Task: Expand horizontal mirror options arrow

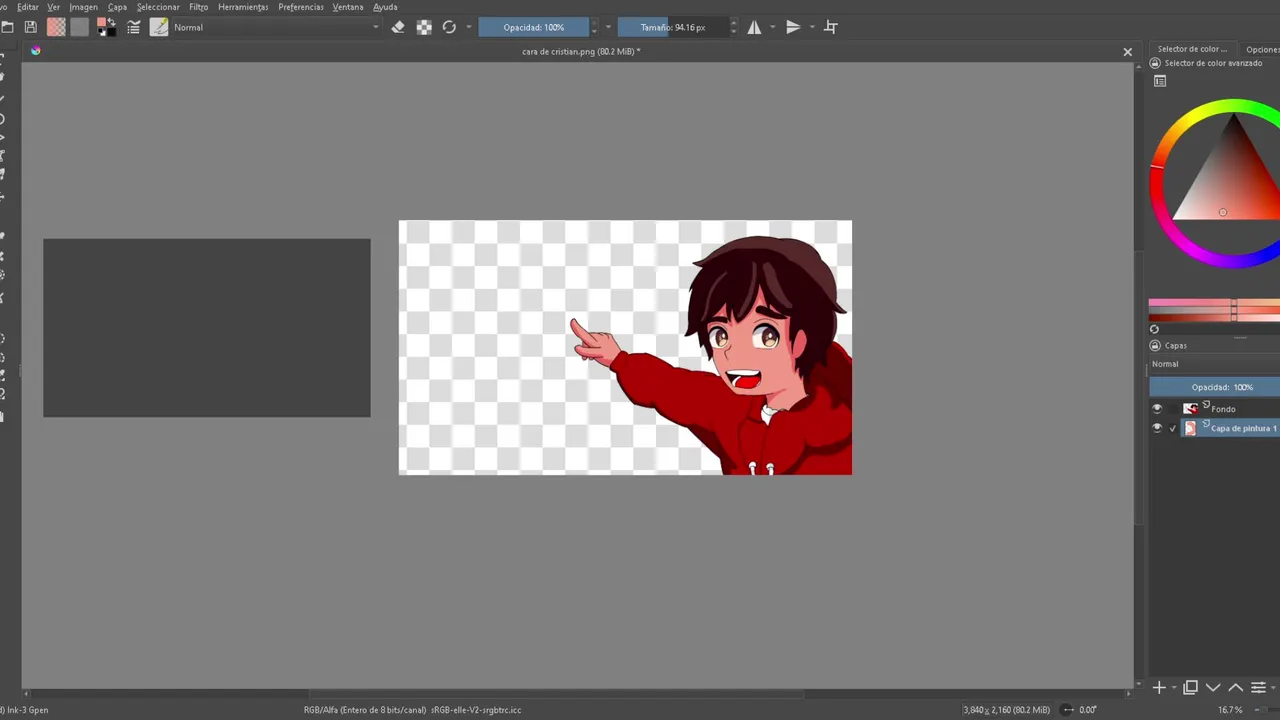Action: 772,27
